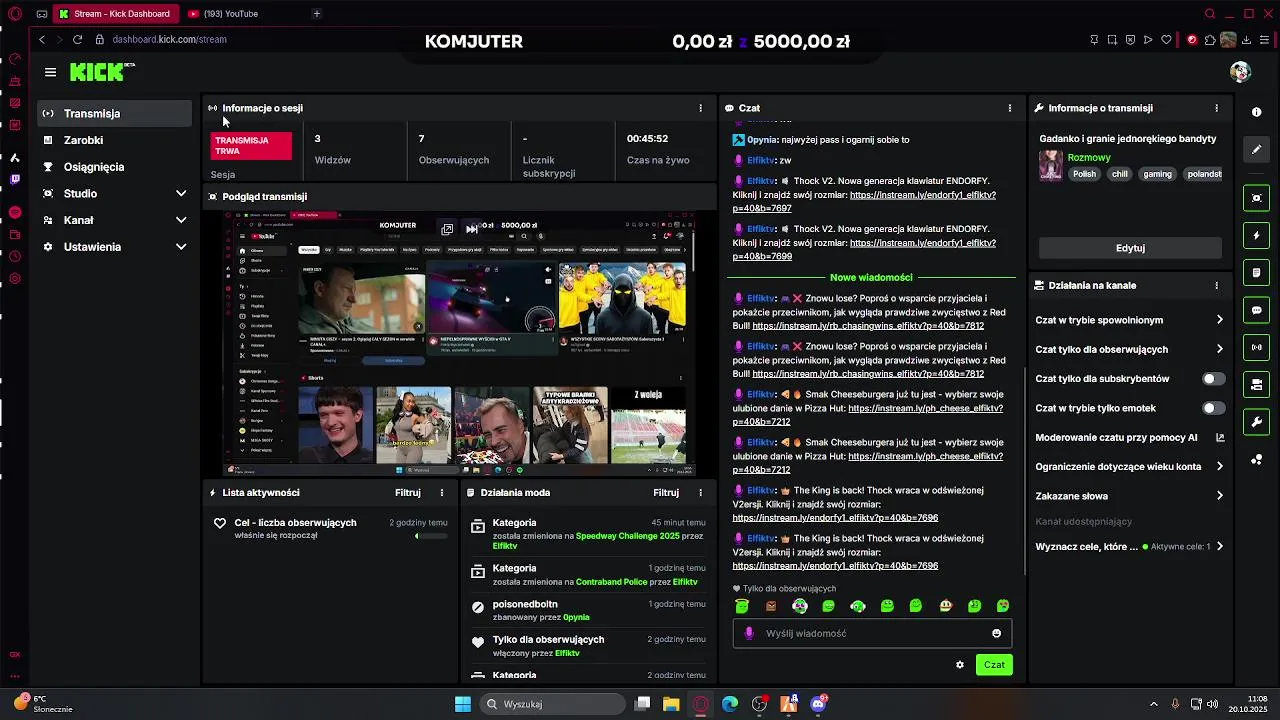Open Wyznacz cele goals chevron
This screenshot has height=720, width=1280.
(1220, 547)
